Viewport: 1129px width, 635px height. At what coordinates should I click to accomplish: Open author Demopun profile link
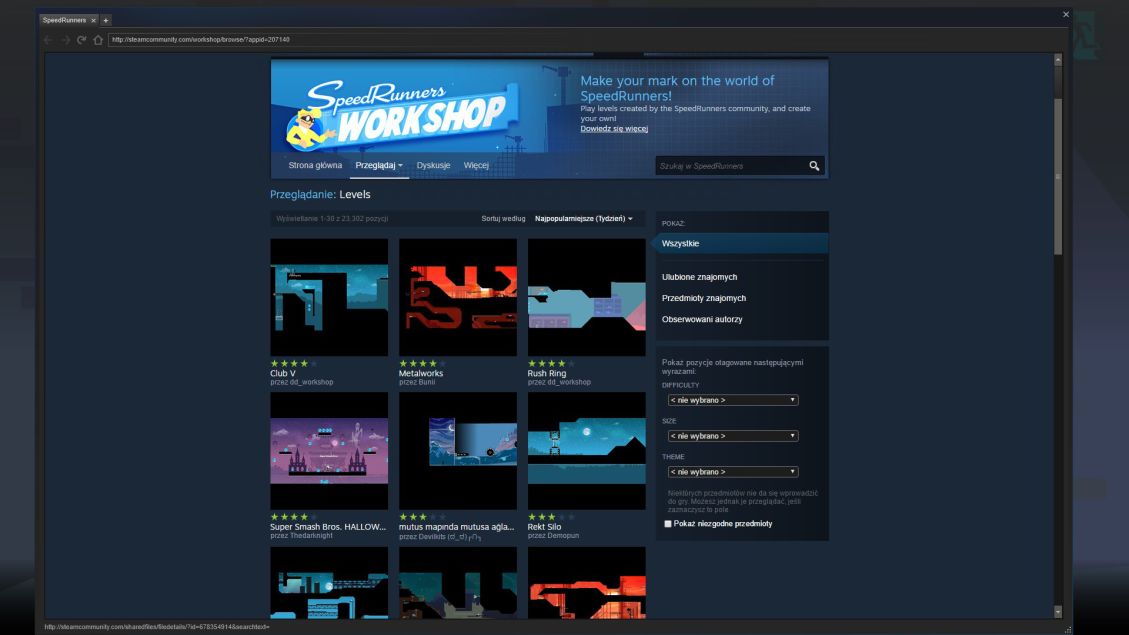[x=563, y=536]
